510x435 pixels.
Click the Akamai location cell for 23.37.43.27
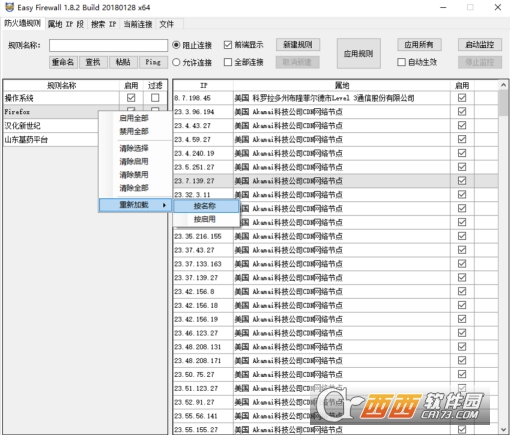click(x=342, y=250)
